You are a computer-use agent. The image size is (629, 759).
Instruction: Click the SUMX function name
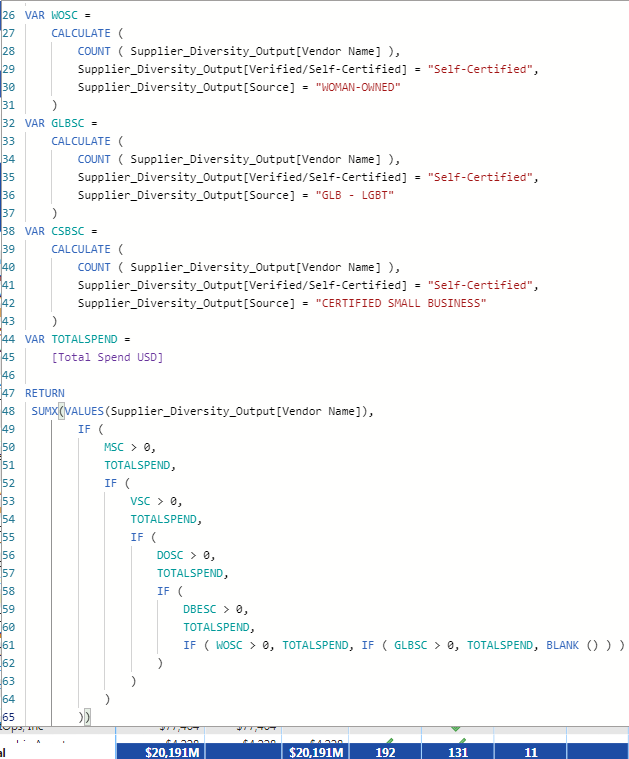click(45, 411)
